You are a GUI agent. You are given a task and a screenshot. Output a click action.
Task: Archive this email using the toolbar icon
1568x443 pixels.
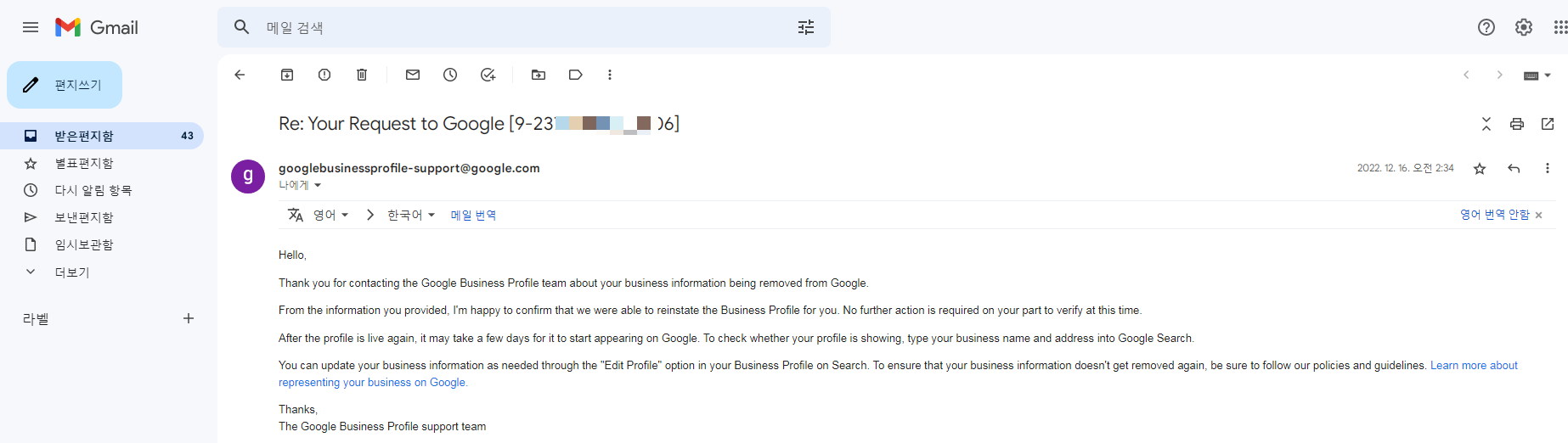pos(287,75)
